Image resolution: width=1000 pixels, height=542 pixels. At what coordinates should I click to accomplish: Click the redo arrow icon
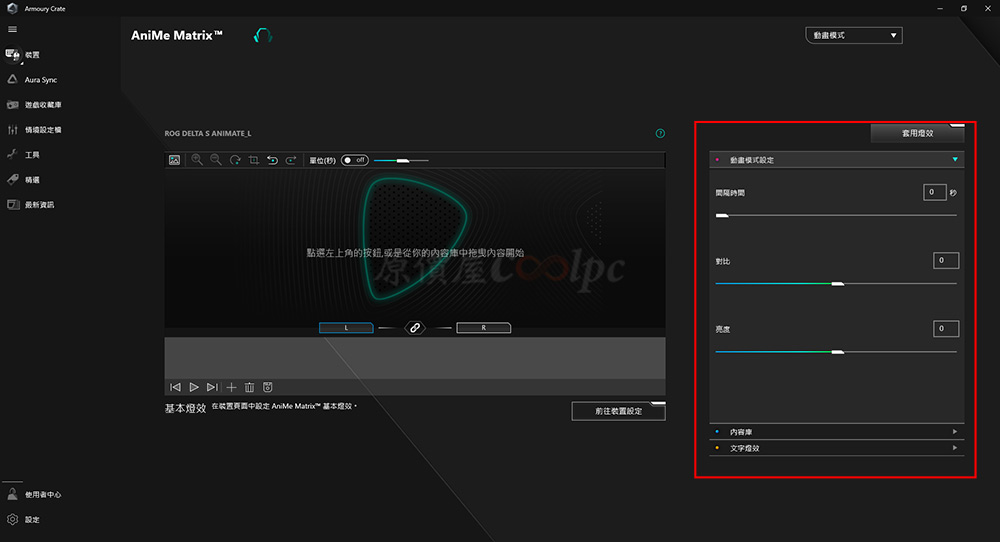[x=291, y=160]
